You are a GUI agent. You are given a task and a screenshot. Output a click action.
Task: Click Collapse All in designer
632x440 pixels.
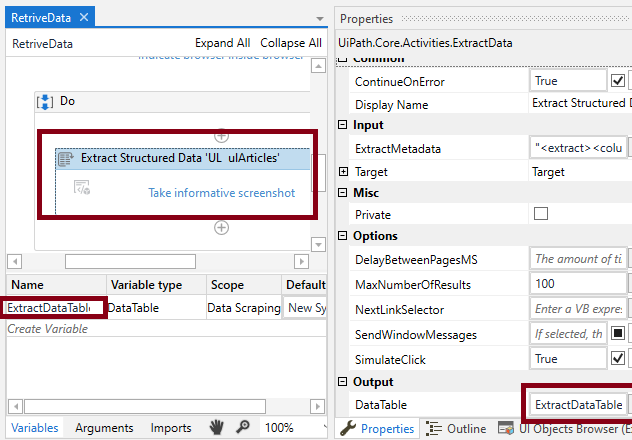coord(291,43)
